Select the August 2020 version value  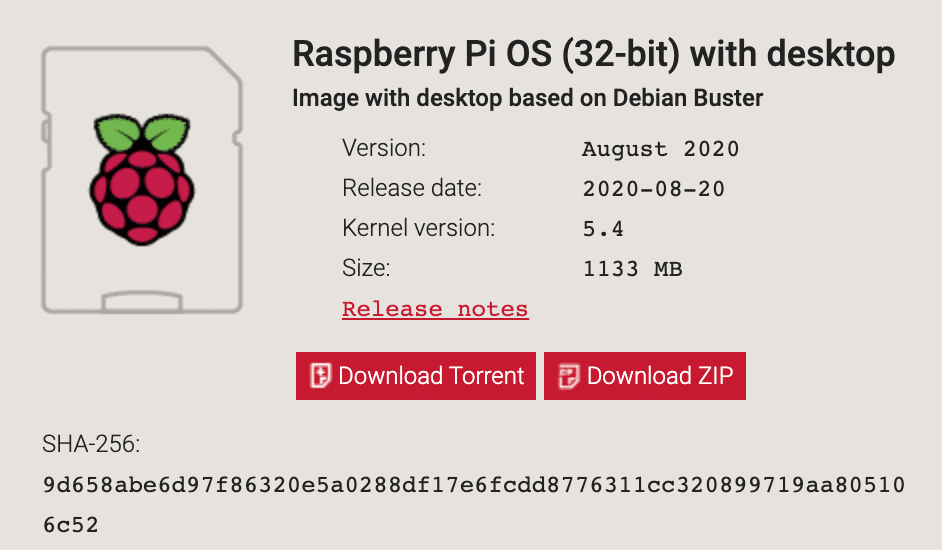click(x=660, y=148)
